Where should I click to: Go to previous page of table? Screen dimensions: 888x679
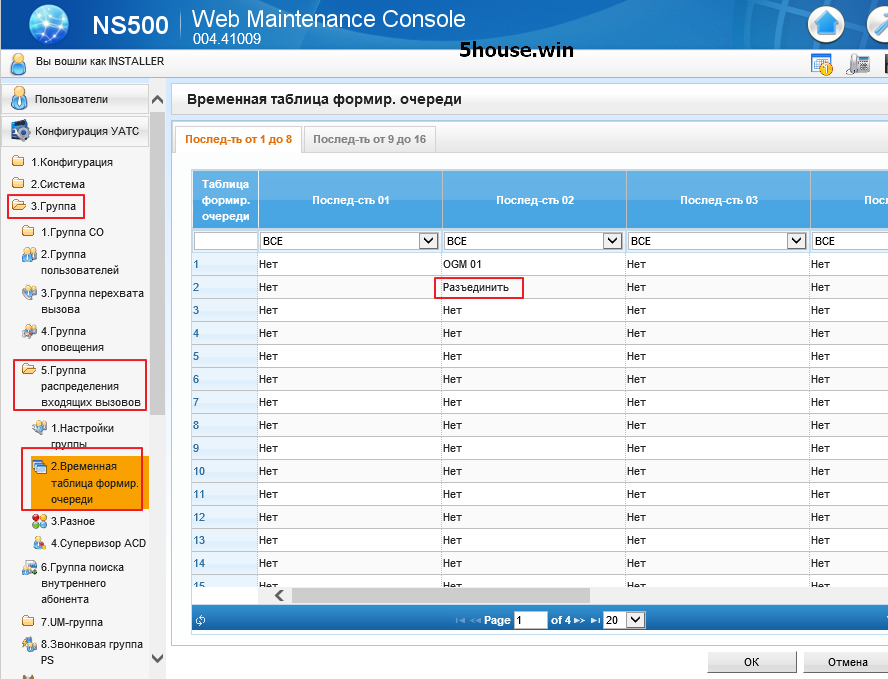[x=475, y=620]
